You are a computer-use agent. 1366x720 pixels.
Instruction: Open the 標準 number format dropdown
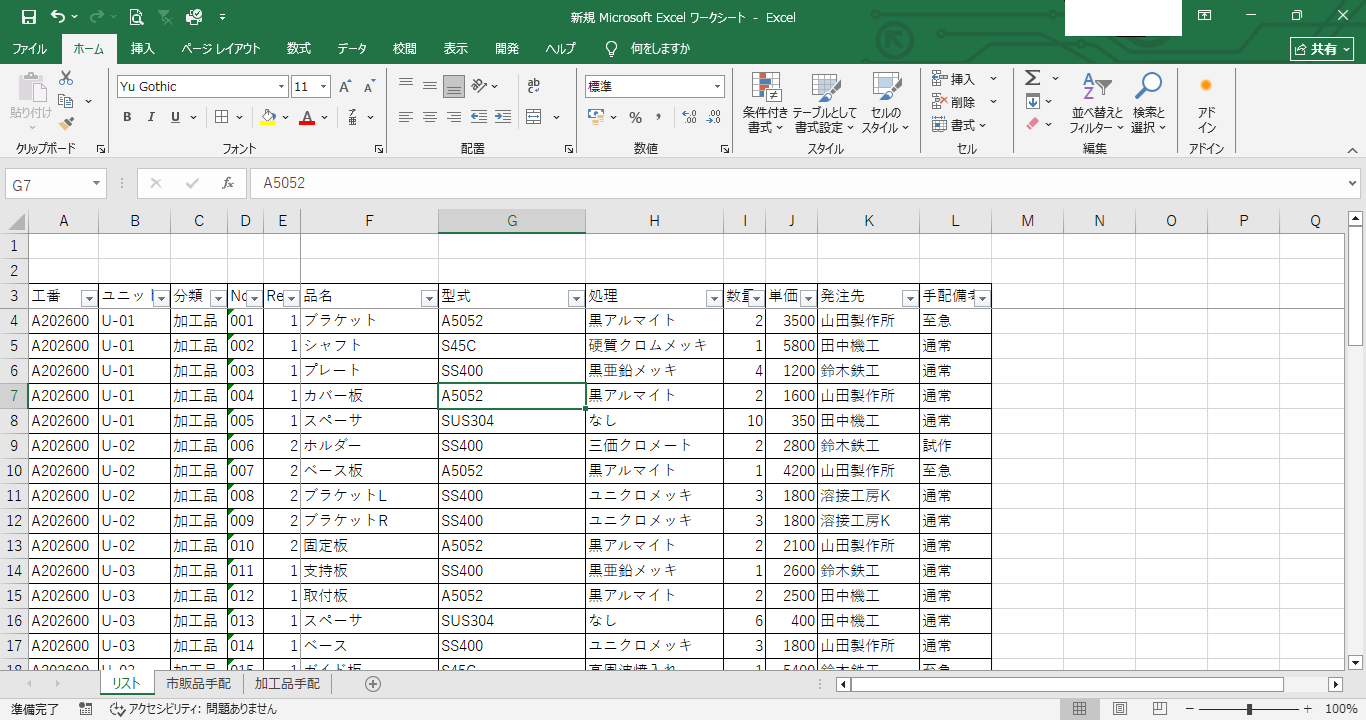tap(717, 87)
